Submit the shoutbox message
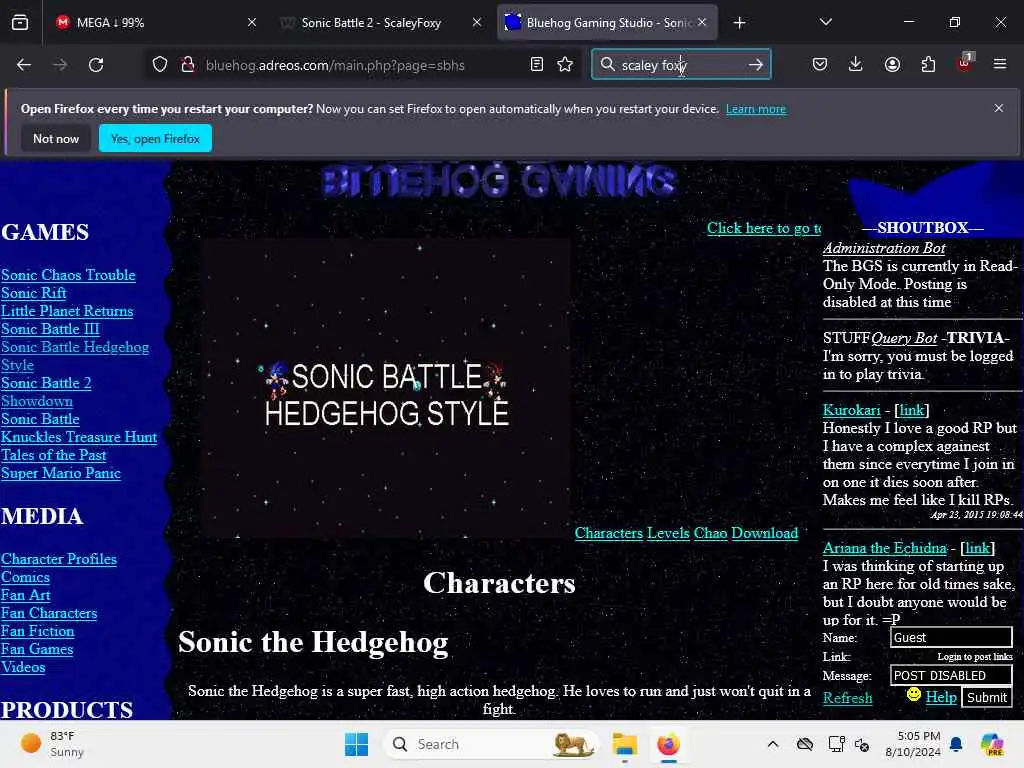 tap(986, 697)
